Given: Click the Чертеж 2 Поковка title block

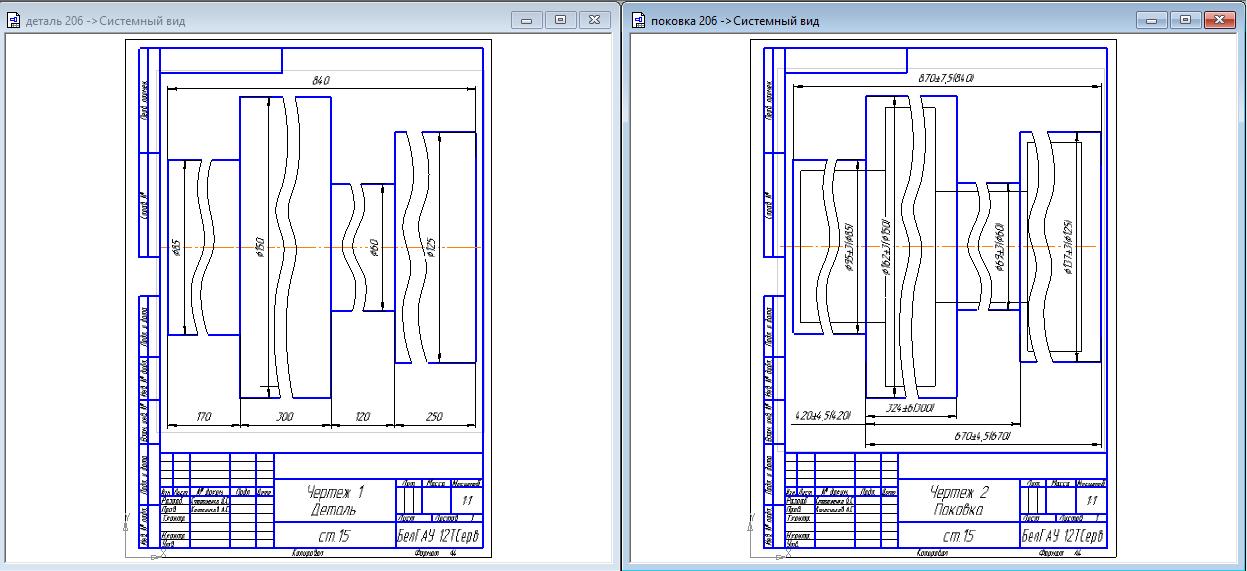Looking at the screenshot, I should pyautogui.click(x=959, y=500).
